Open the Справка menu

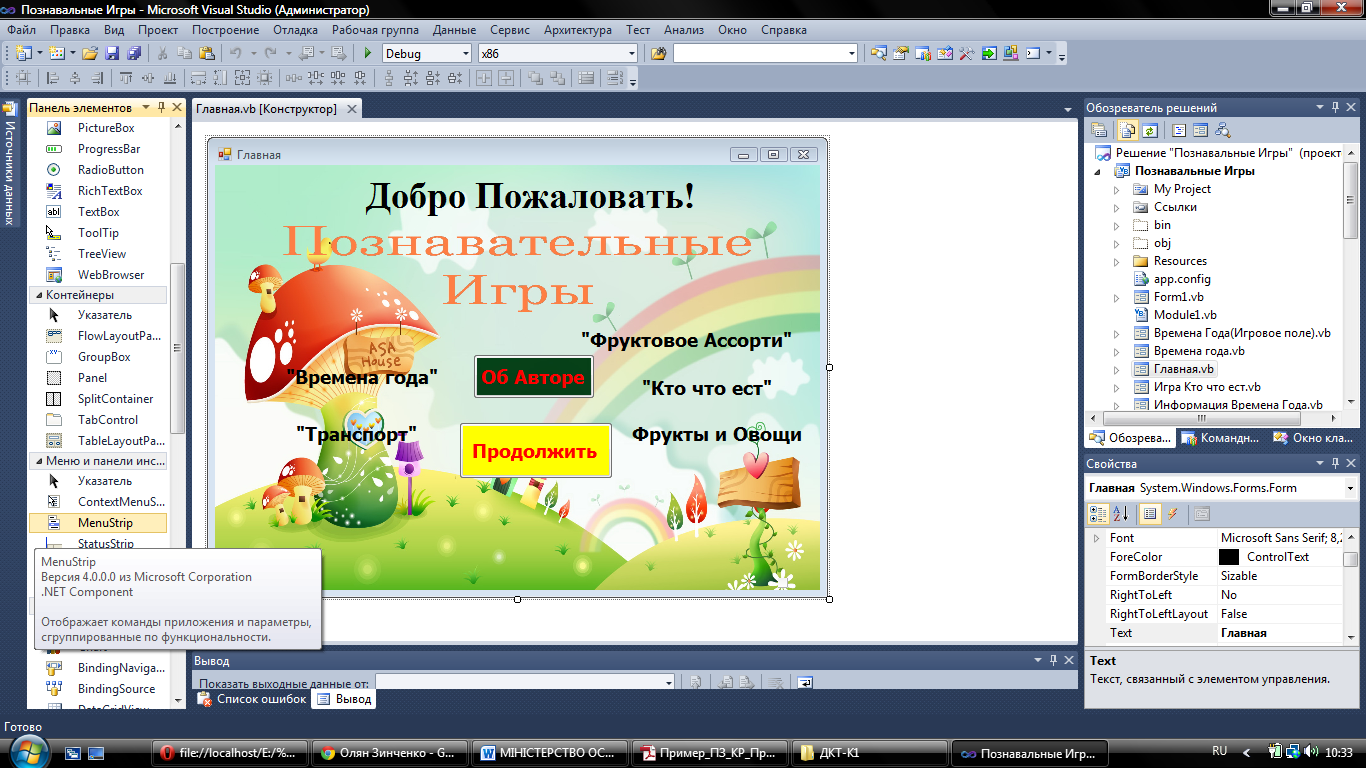point(783,30)
